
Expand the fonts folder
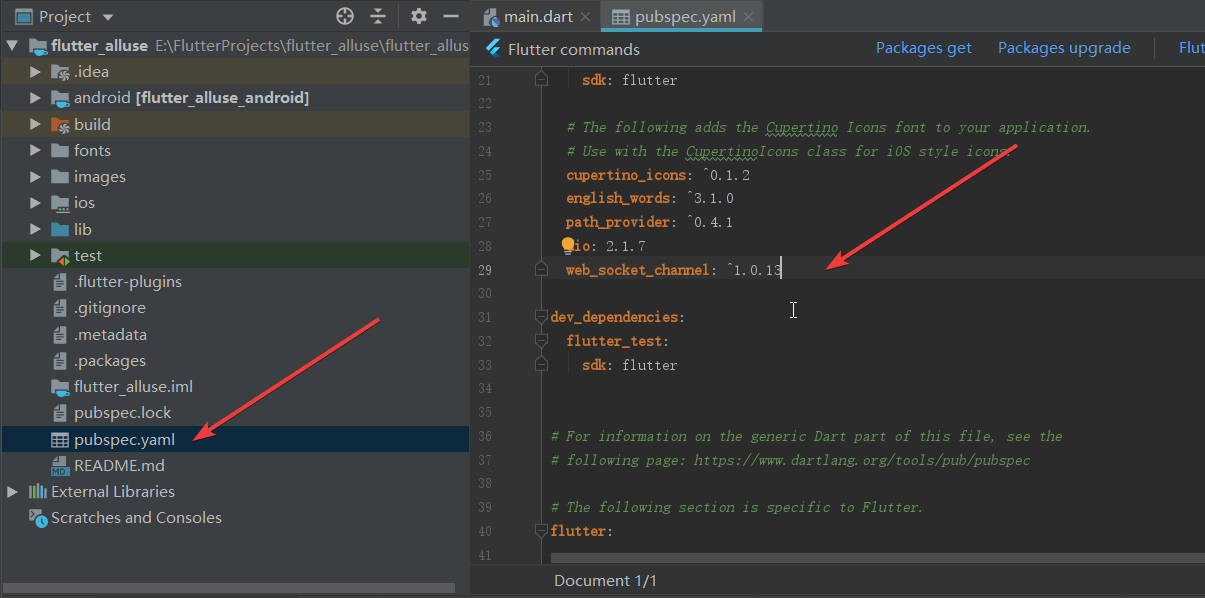35,150
